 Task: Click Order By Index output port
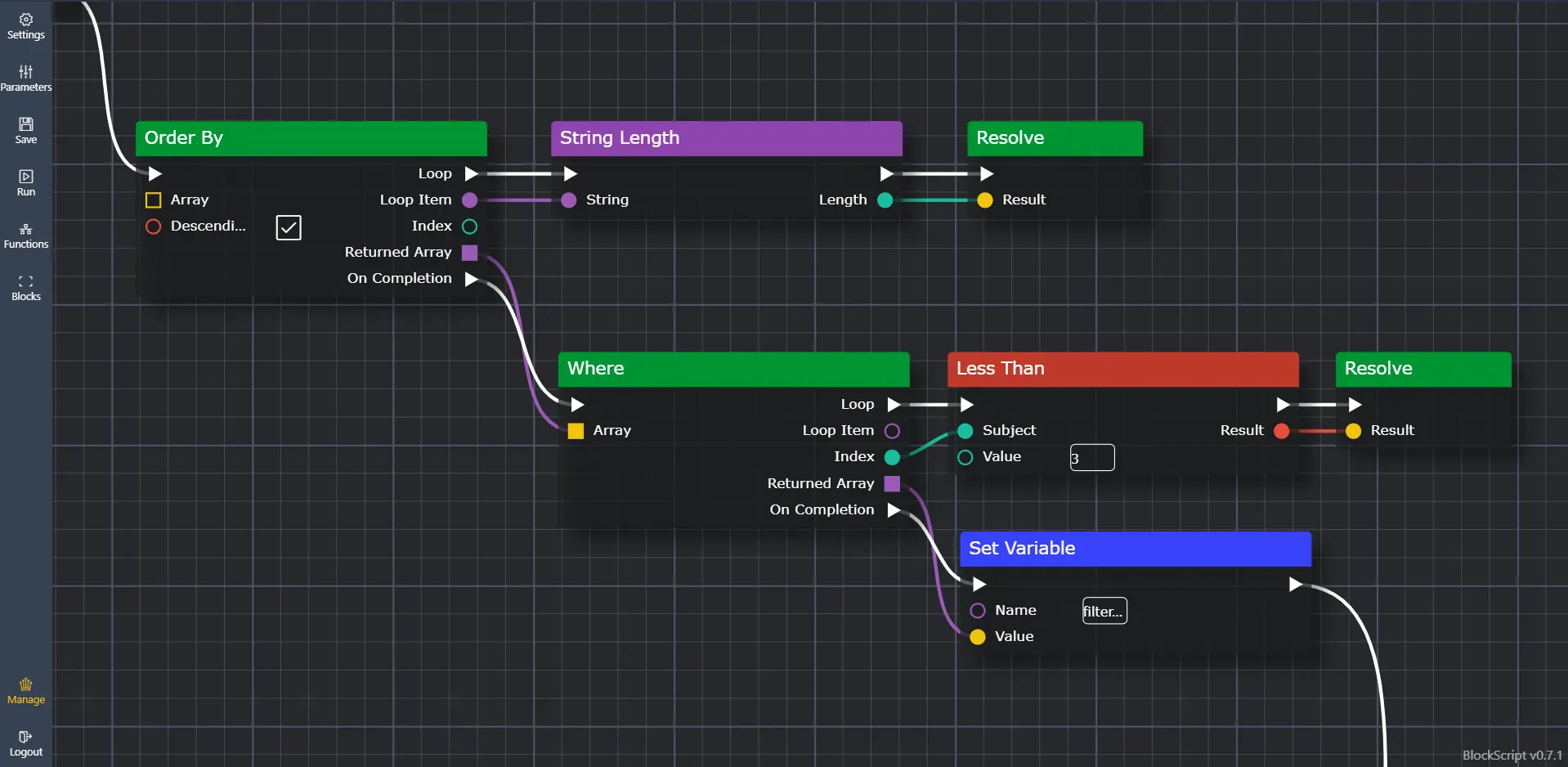click(470, 227)
